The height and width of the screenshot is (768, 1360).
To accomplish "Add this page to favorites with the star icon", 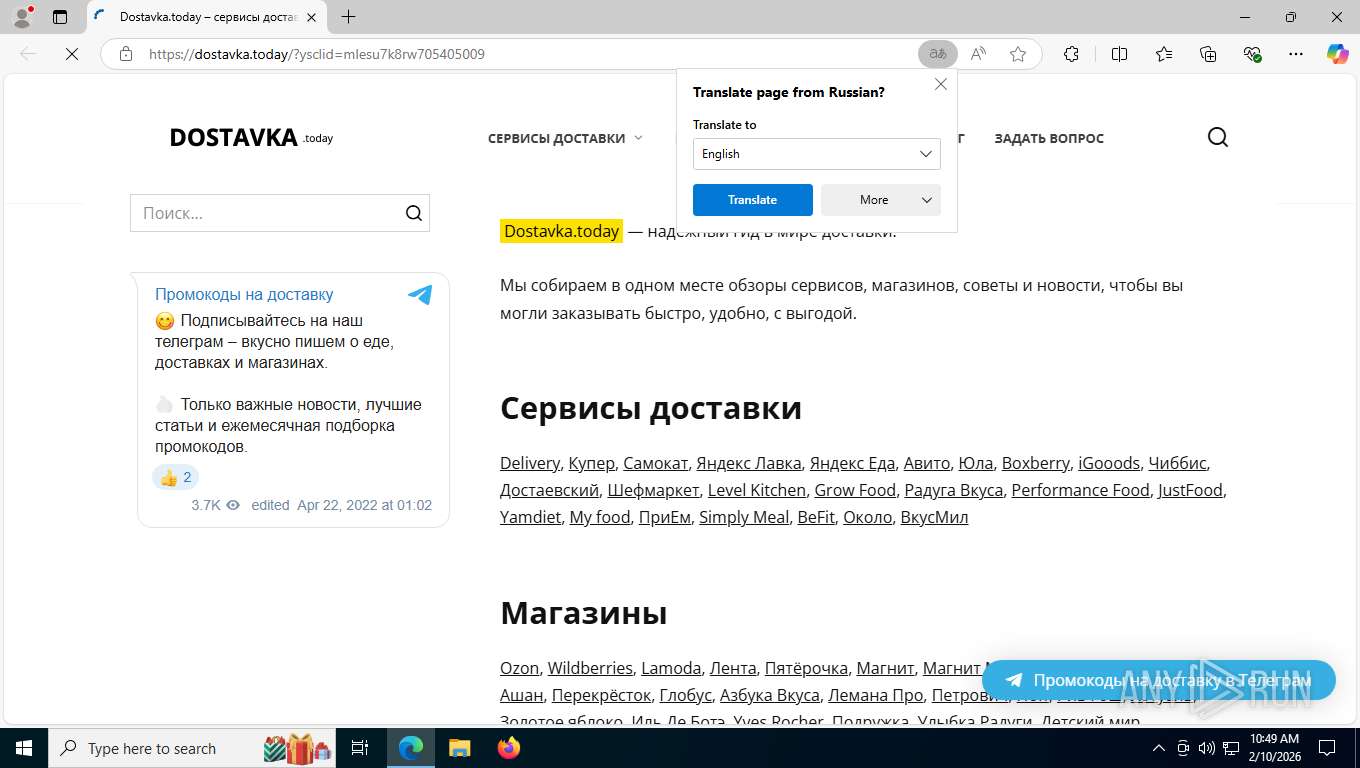I will [x=1018, y=54].
